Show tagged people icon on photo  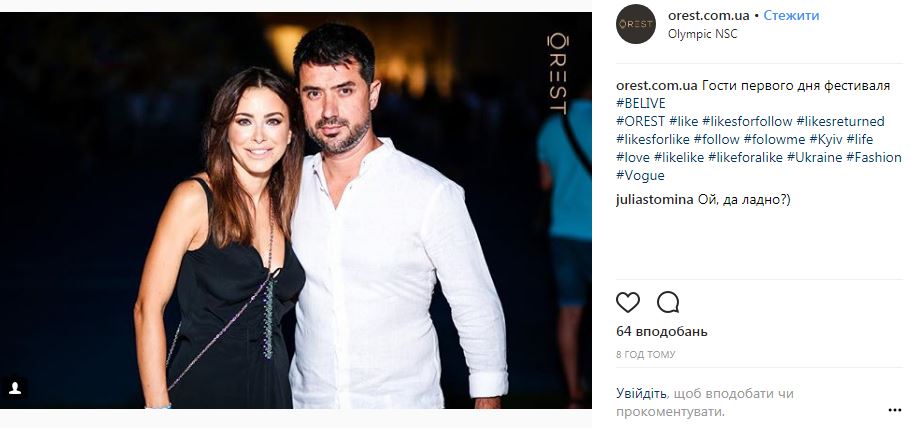(15, 389)
